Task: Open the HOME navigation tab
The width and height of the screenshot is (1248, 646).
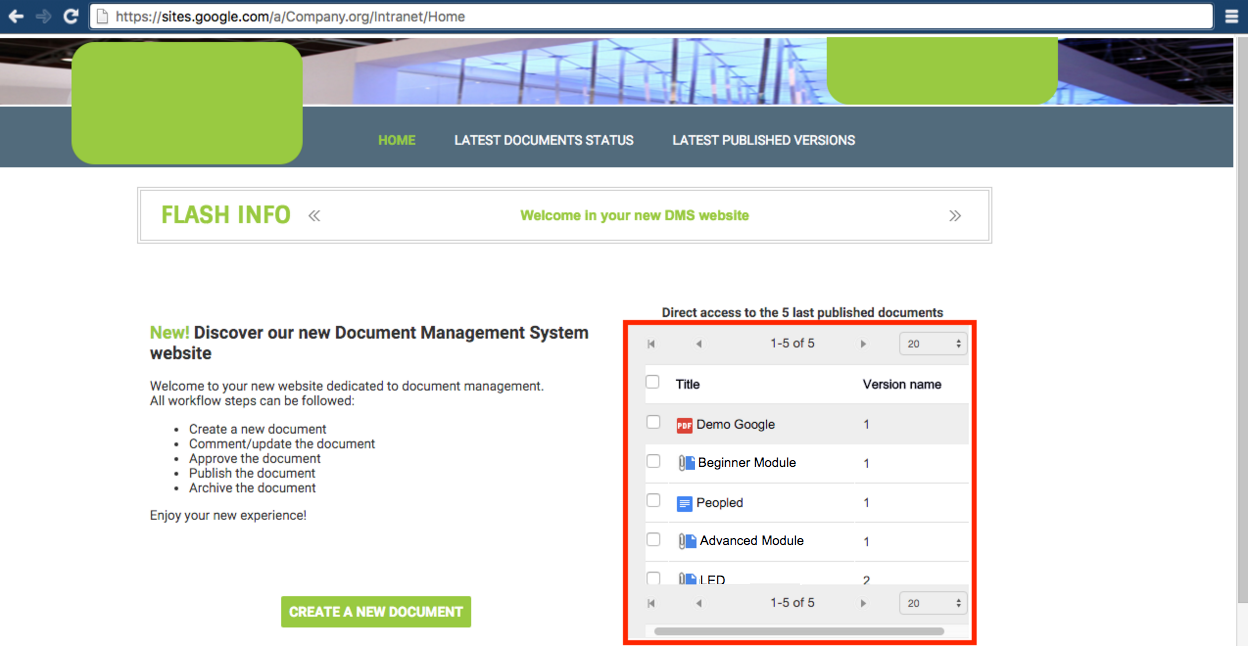Action: click(397, 140)
